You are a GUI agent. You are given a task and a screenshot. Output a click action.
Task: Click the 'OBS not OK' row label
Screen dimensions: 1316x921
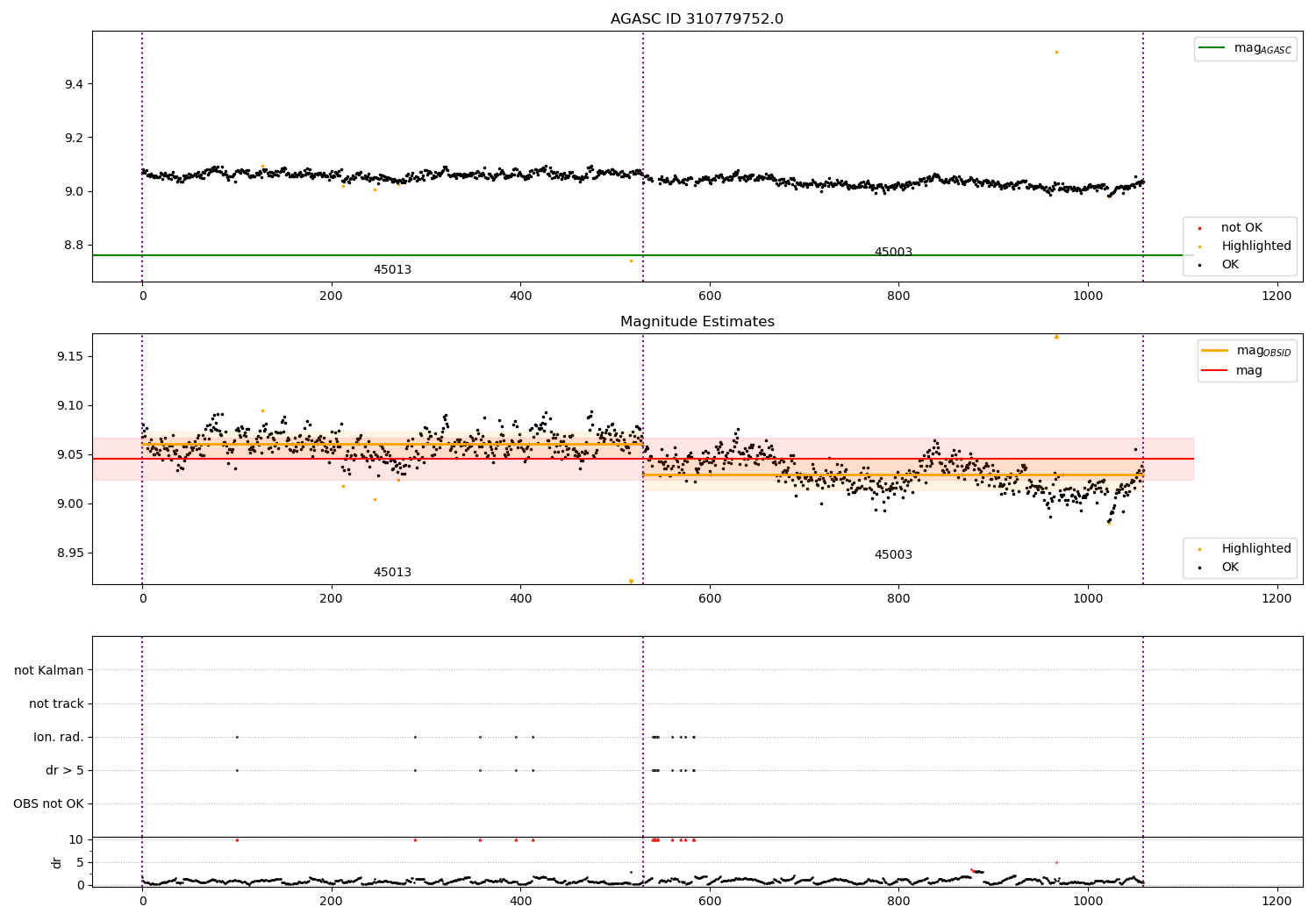[48, 804]
